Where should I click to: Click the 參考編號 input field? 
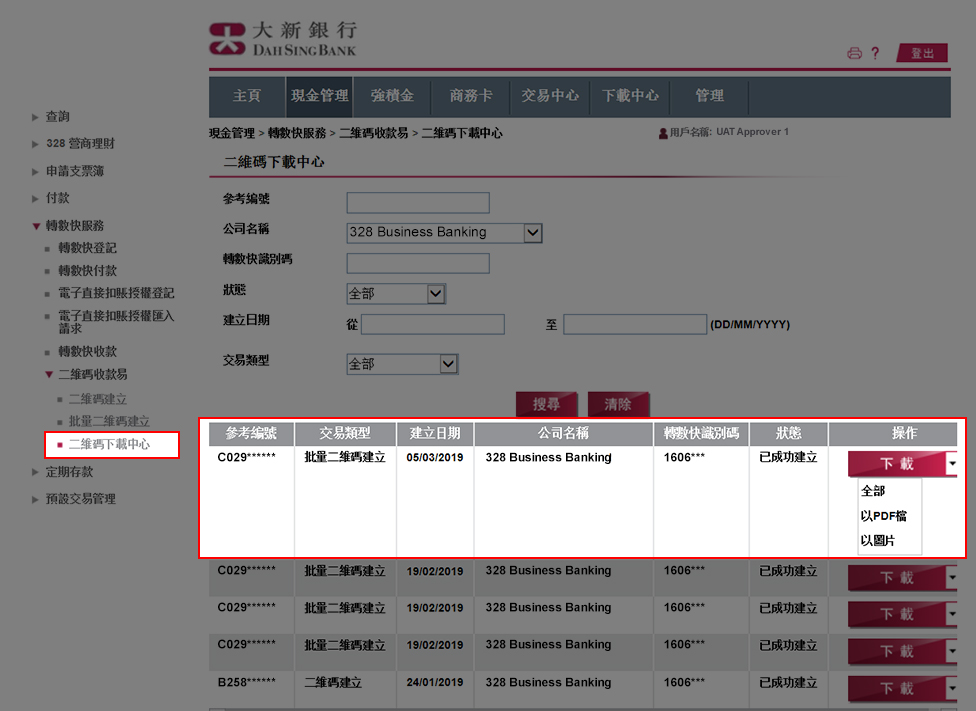click(417, 202)
